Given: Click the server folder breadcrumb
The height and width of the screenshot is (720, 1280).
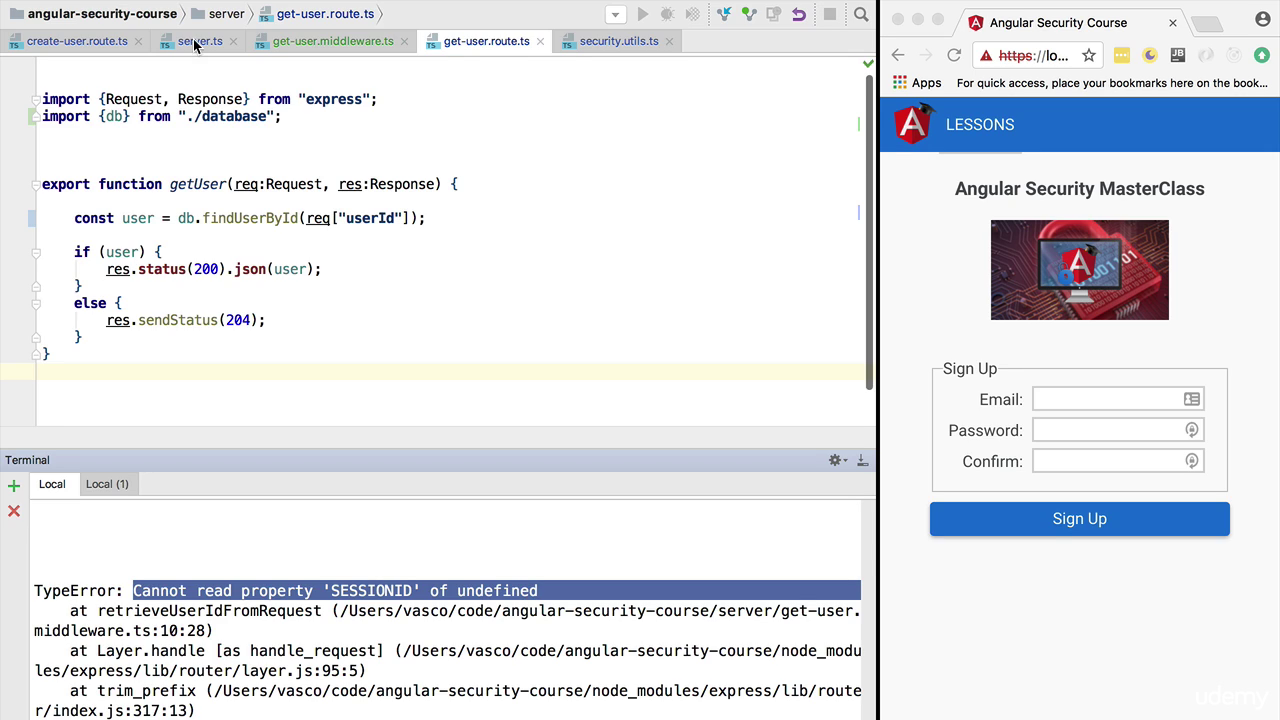Looking at the screenshot, I should [218, 14].
